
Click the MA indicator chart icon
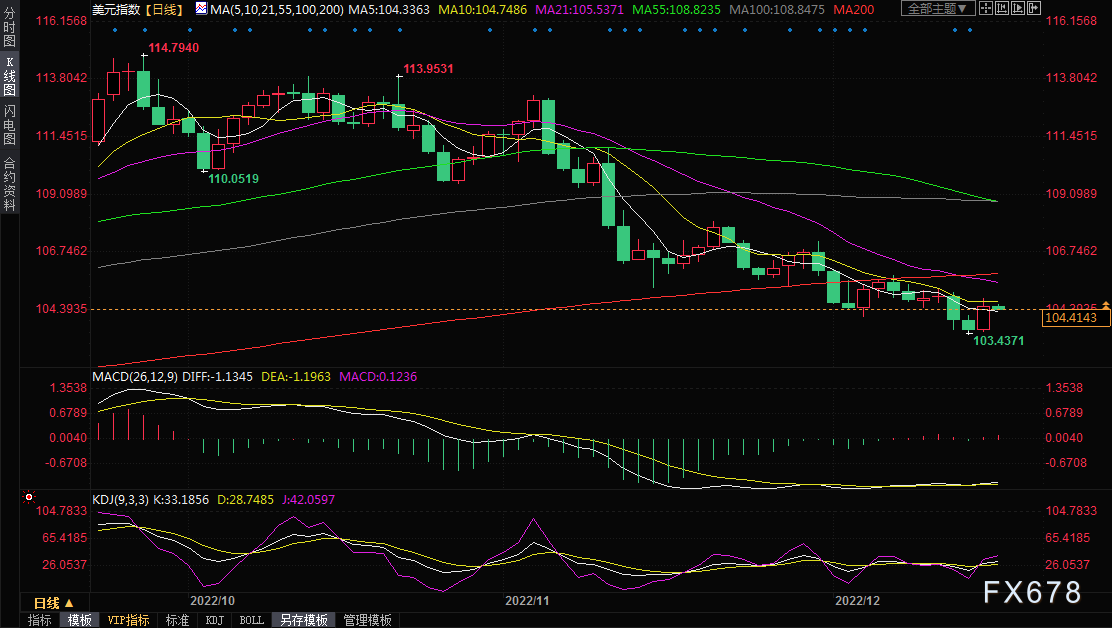coord(201,9)
